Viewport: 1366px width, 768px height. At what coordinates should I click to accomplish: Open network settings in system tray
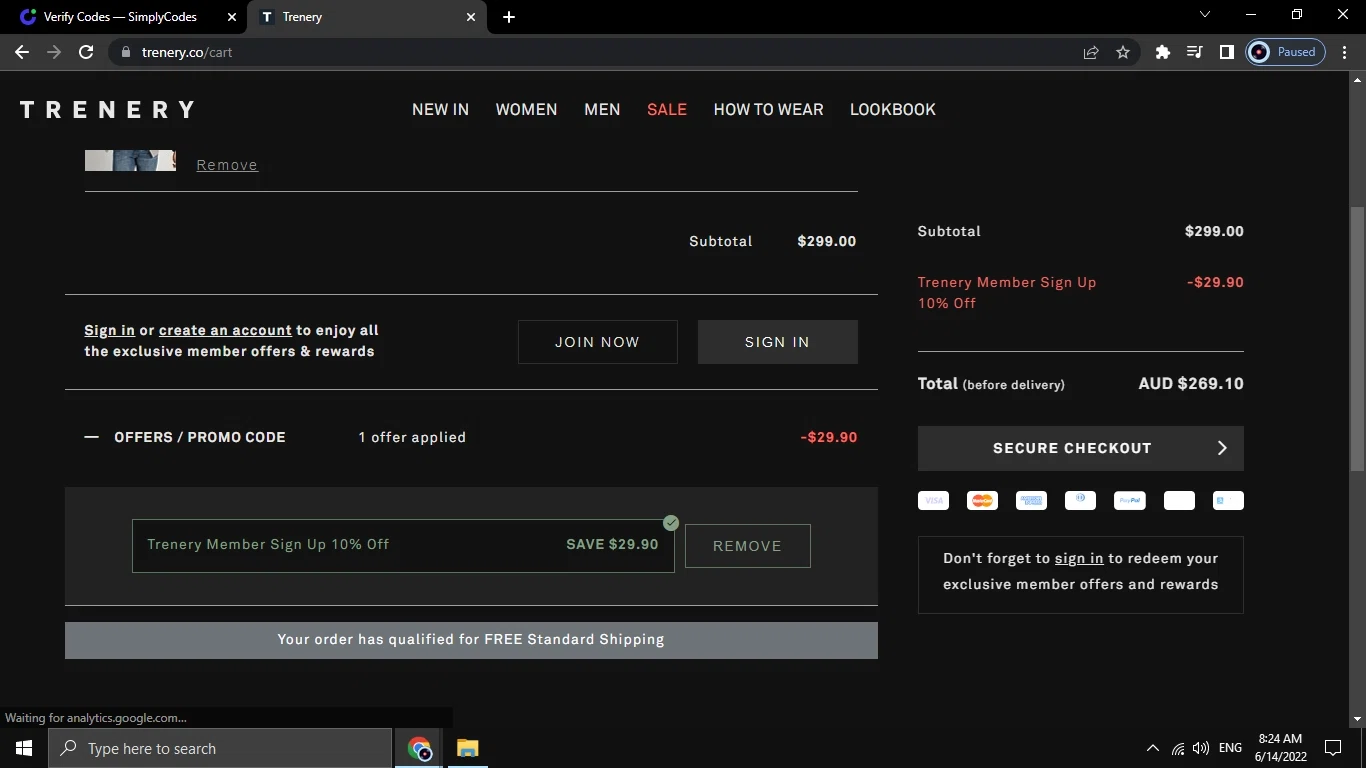(x=1178, y=748)
